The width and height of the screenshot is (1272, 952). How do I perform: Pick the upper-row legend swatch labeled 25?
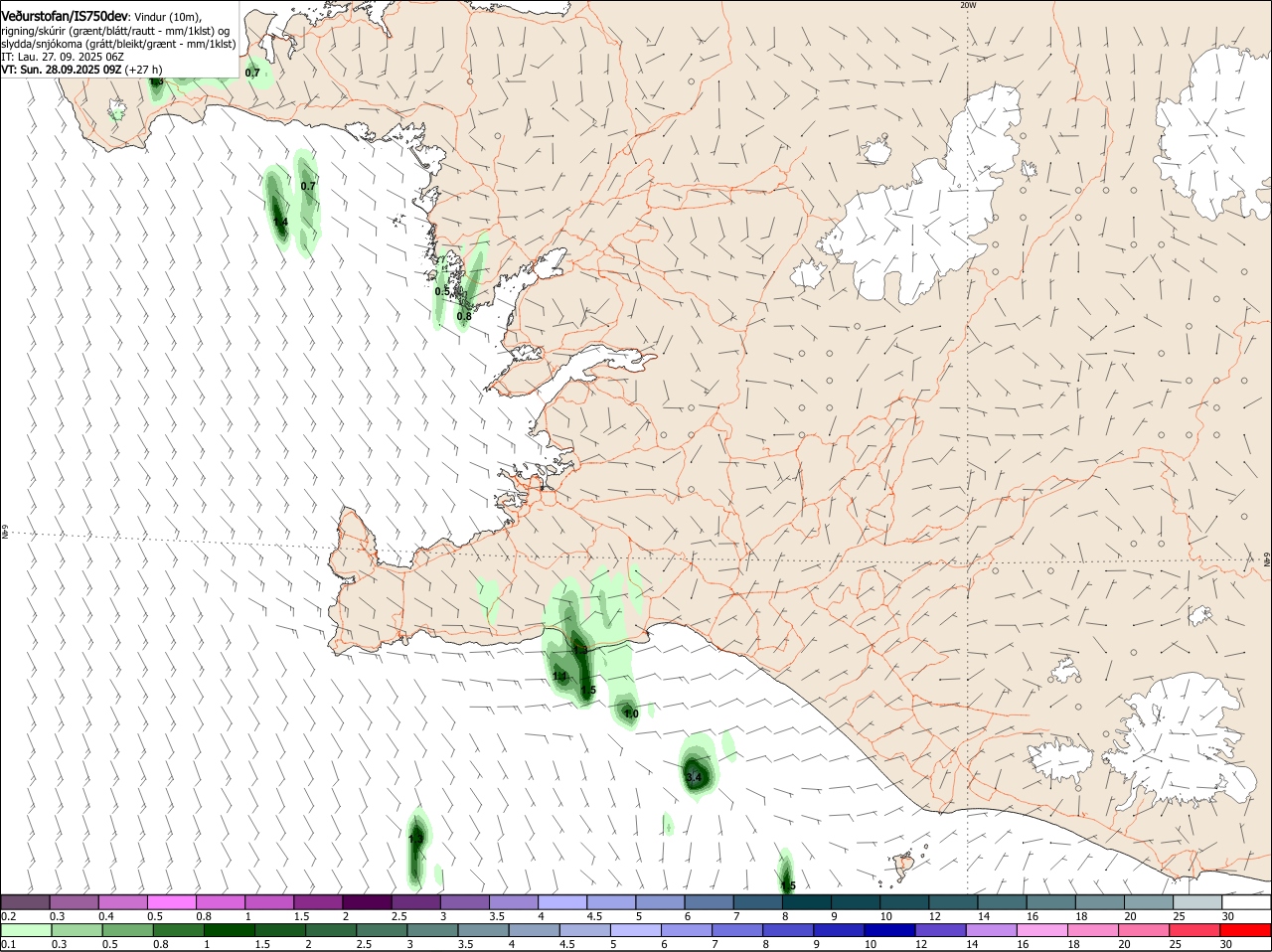1197,901
